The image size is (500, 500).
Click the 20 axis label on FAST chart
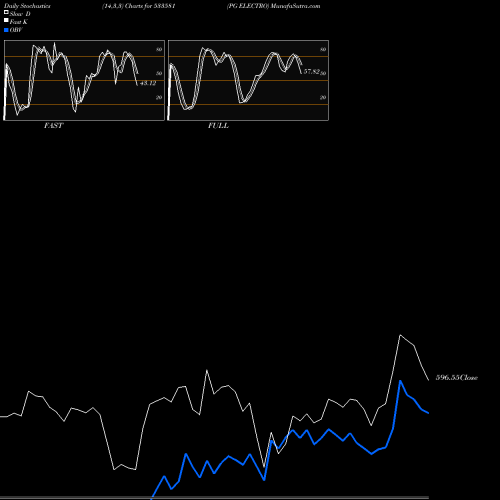point(159,97)
